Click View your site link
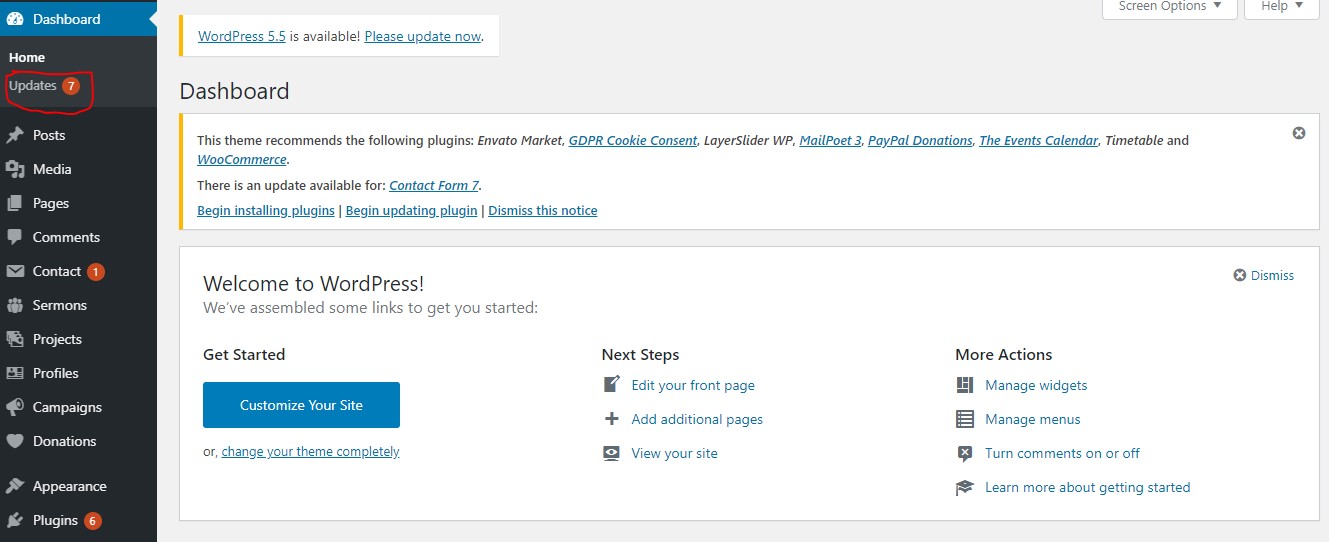Viewport: 1329px width, 542px height. pos(675,453)
